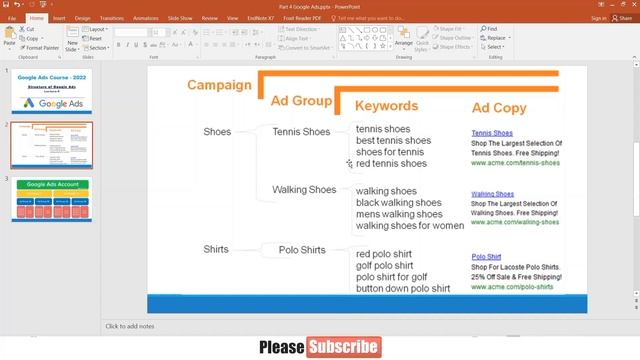Click Sign in
Image resolution: width=640 pixels, height=360 pixels.
tap(598, 18)
